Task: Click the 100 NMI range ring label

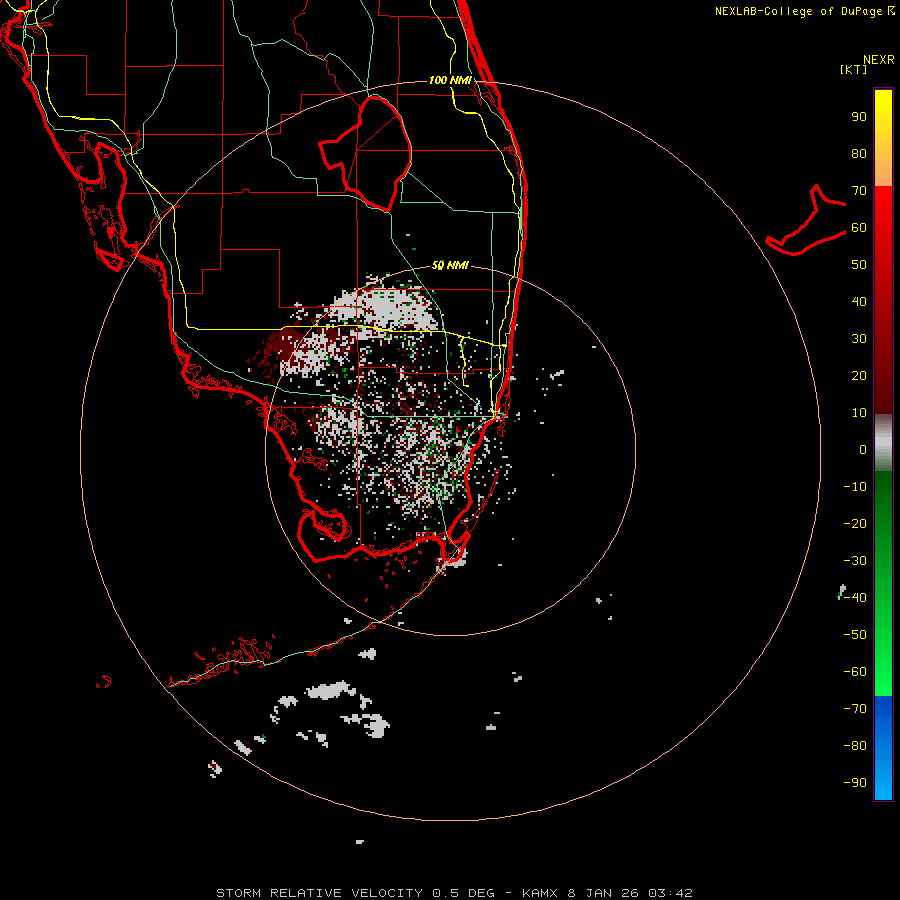Action: point(450,80)
